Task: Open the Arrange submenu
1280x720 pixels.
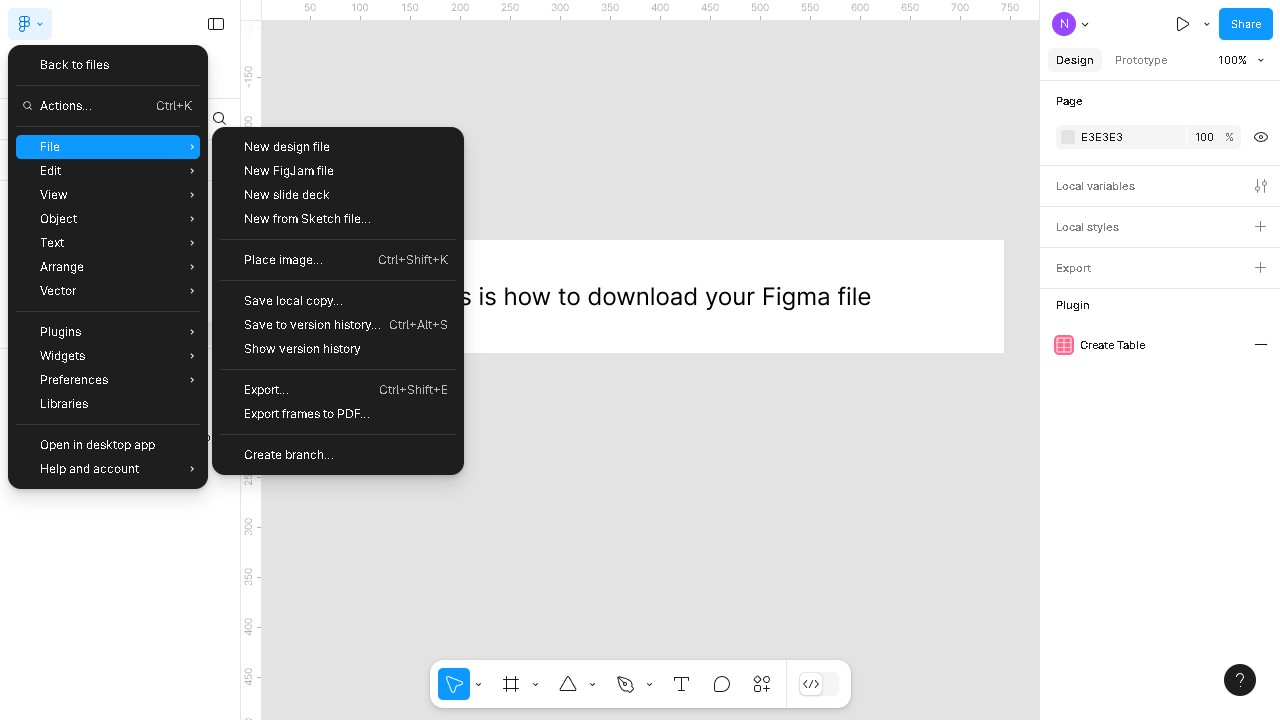Action: (x=108, y=267)
